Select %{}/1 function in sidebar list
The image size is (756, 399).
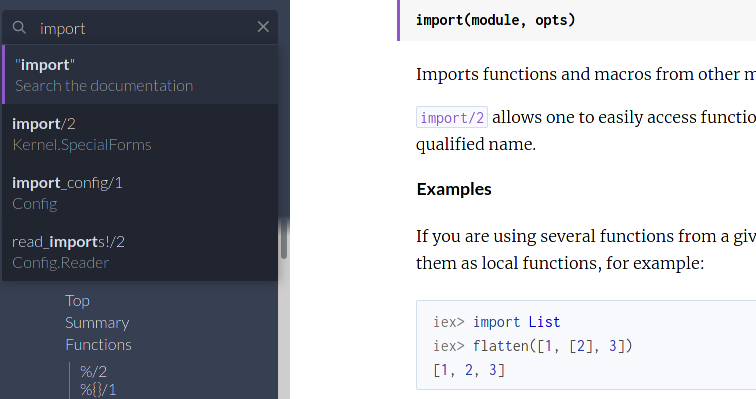[x=98, y=389]
